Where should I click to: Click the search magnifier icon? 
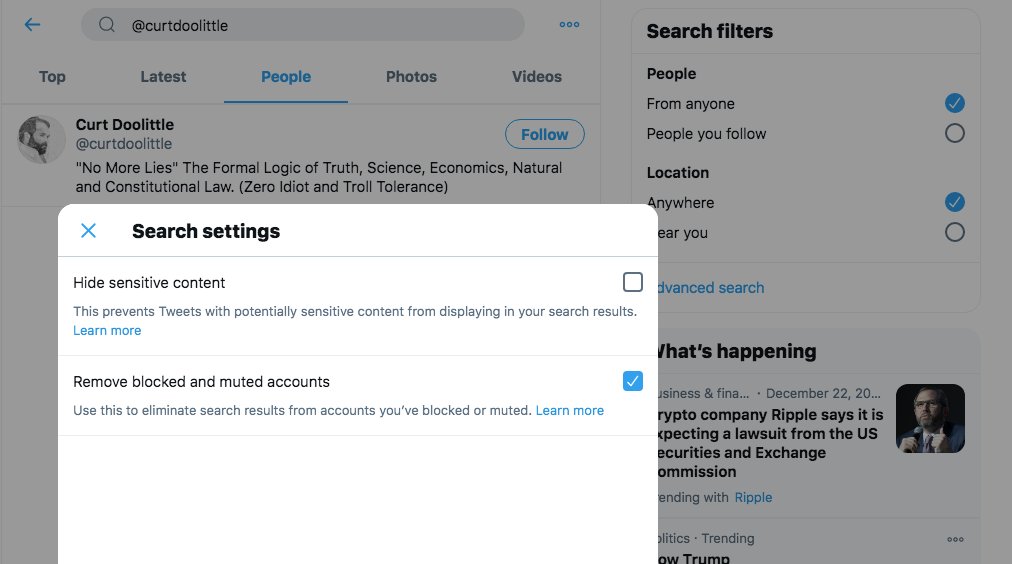click(107, 25)
